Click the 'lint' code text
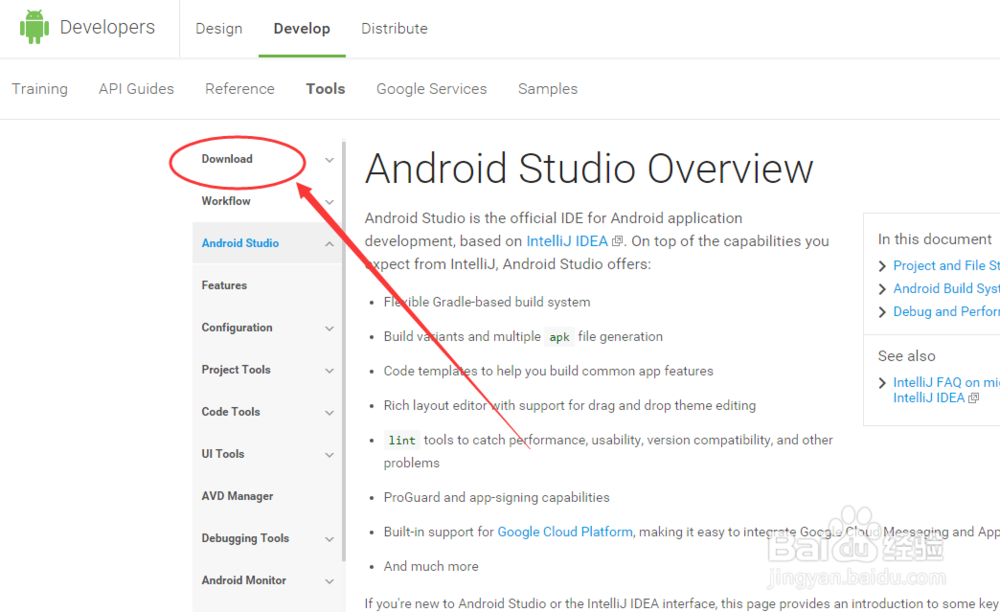1000x612 pixels. pos(402,441)
